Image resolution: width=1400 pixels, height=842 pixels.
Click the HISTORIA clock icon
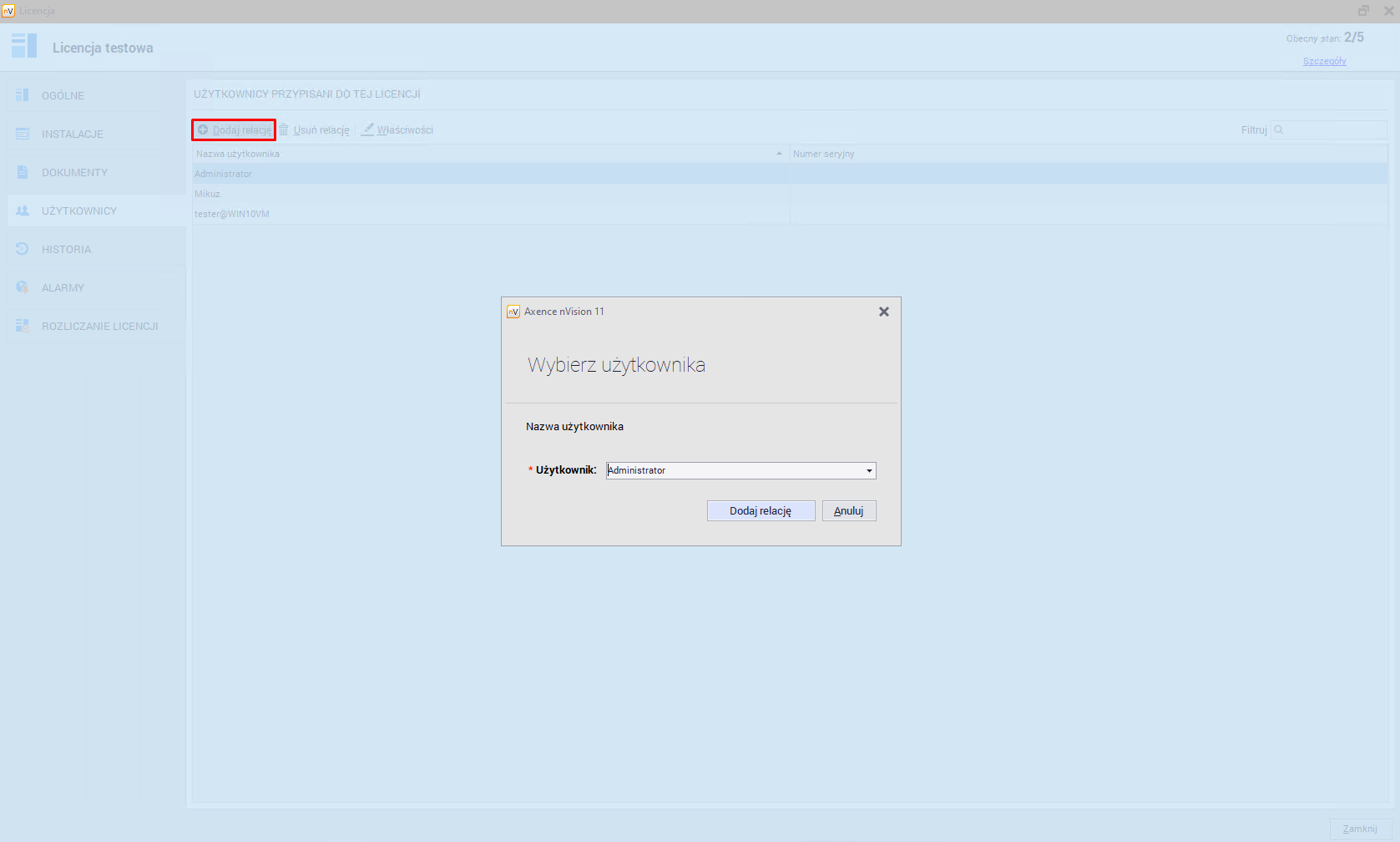(23, 249)
